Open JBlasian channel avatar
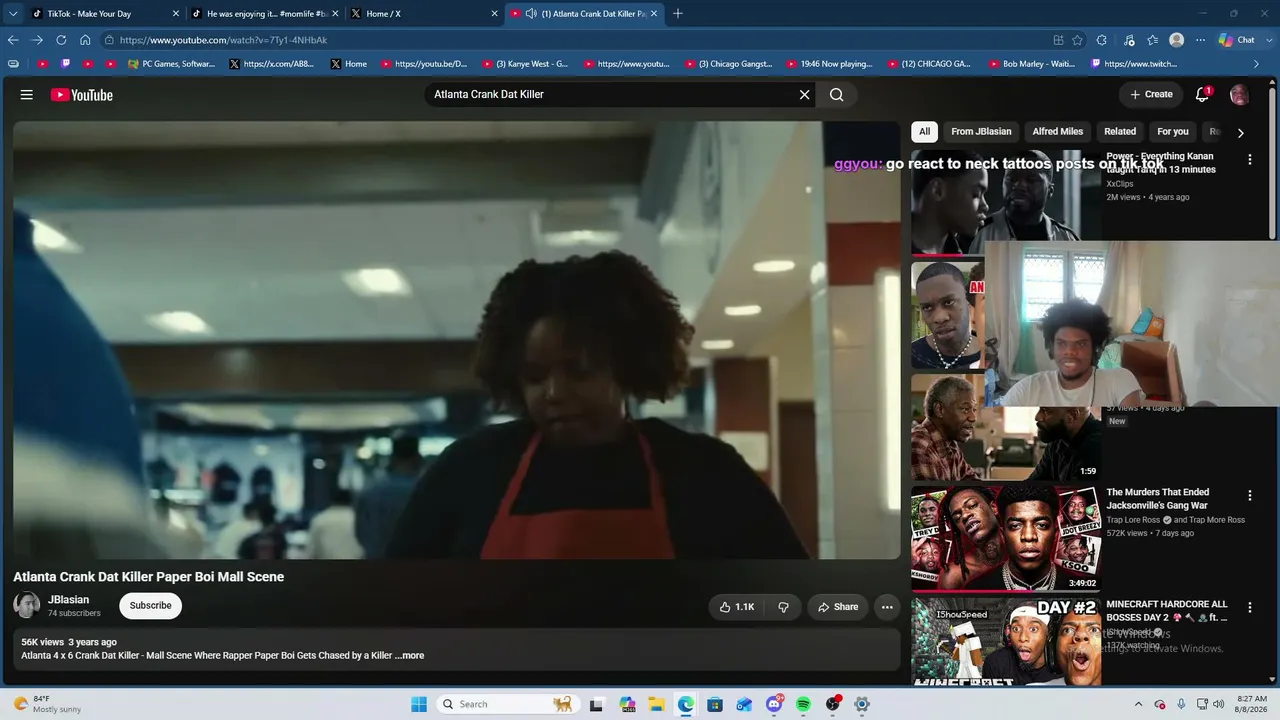The image size is (1280, 720). [27, 605]
